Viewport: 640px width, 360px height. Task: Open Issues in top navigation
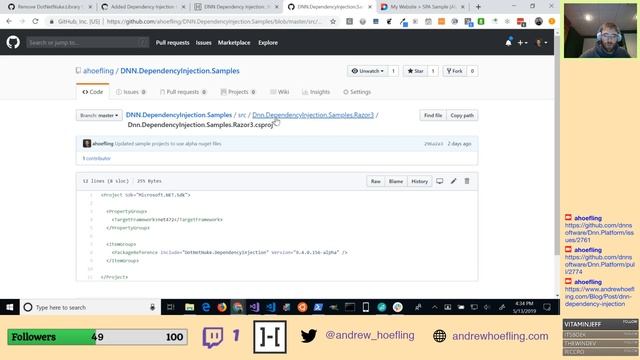tap(203, 42)
